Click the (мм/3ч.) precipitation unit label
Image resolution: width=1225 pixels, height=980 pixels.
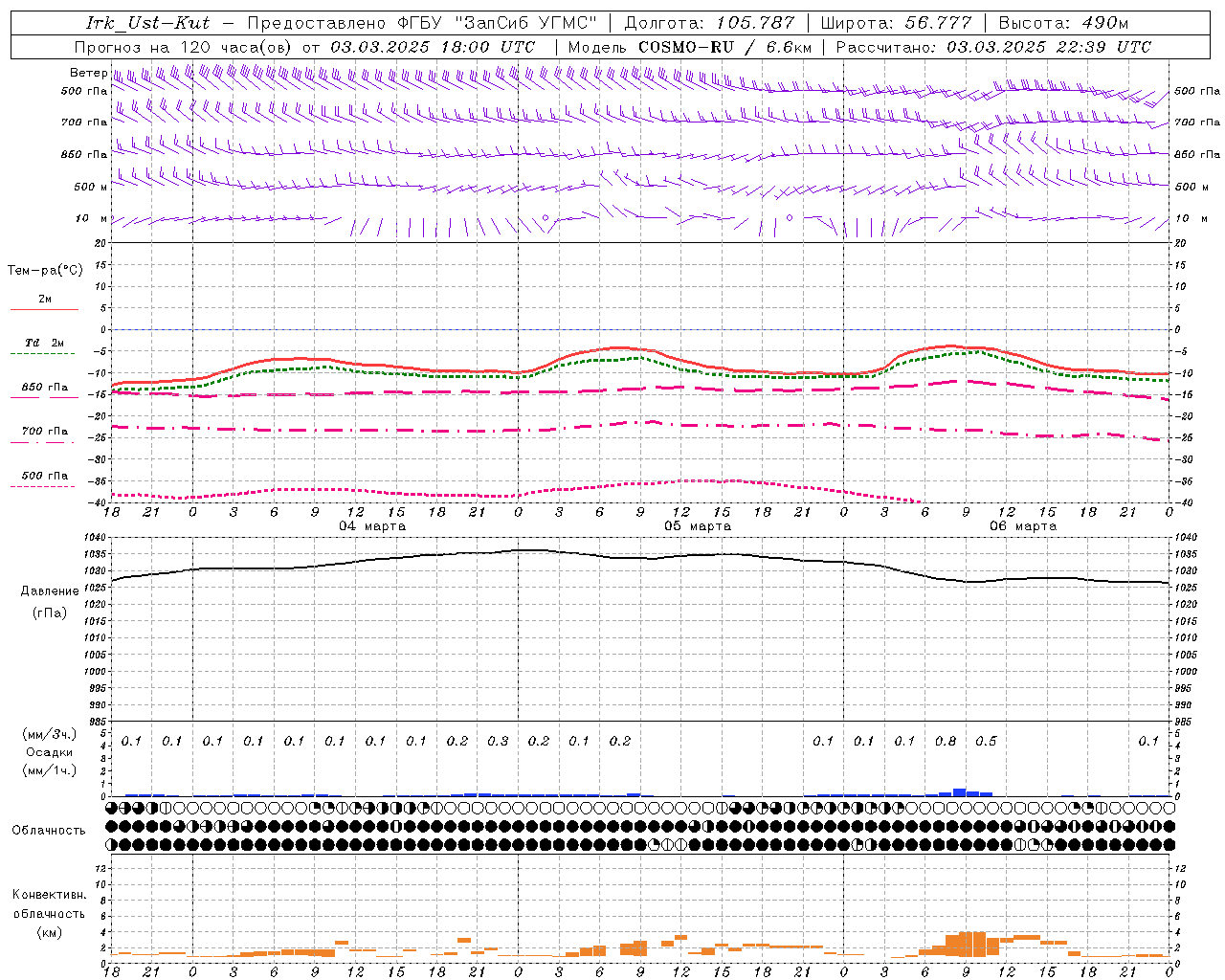49,734
